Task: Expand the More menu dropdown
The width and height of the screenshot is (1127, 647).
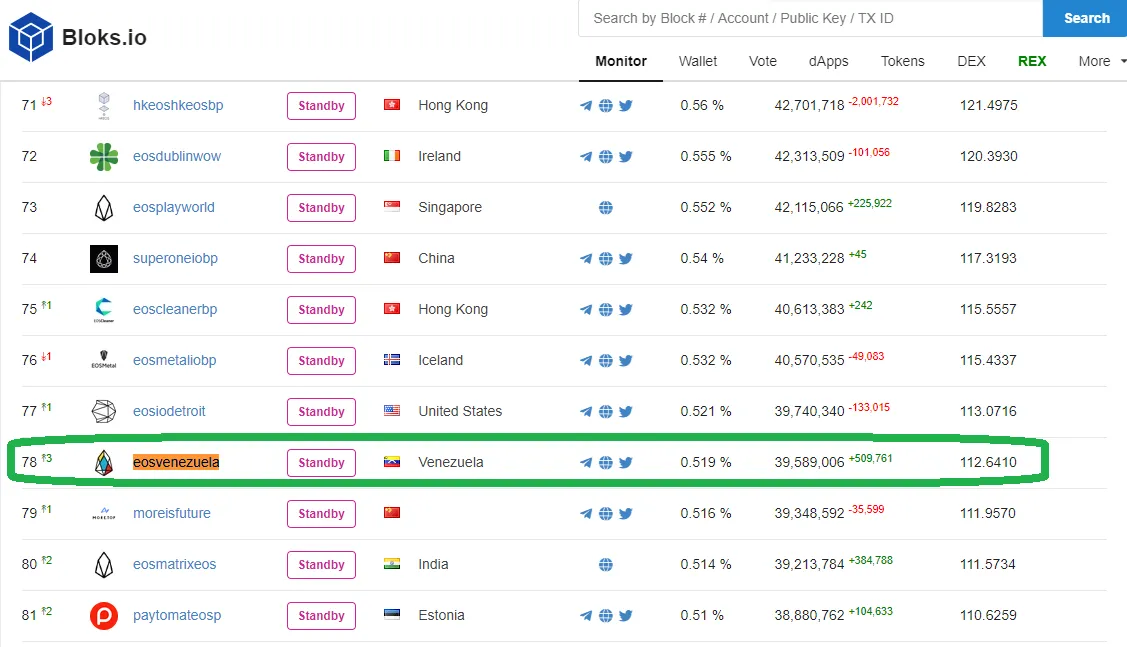Action: coord(1102,62)
